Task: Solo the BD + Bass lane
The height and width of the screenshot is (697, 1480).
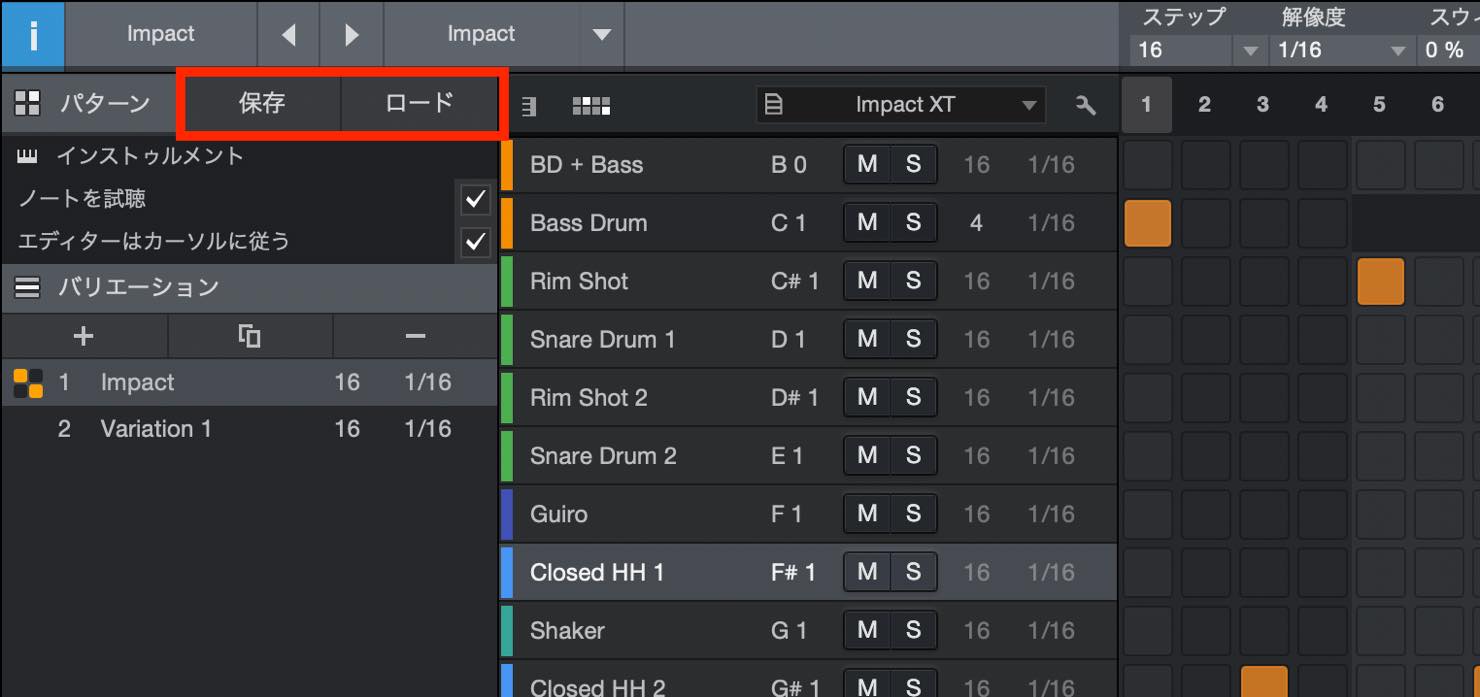Action: [x=913, y=165]
